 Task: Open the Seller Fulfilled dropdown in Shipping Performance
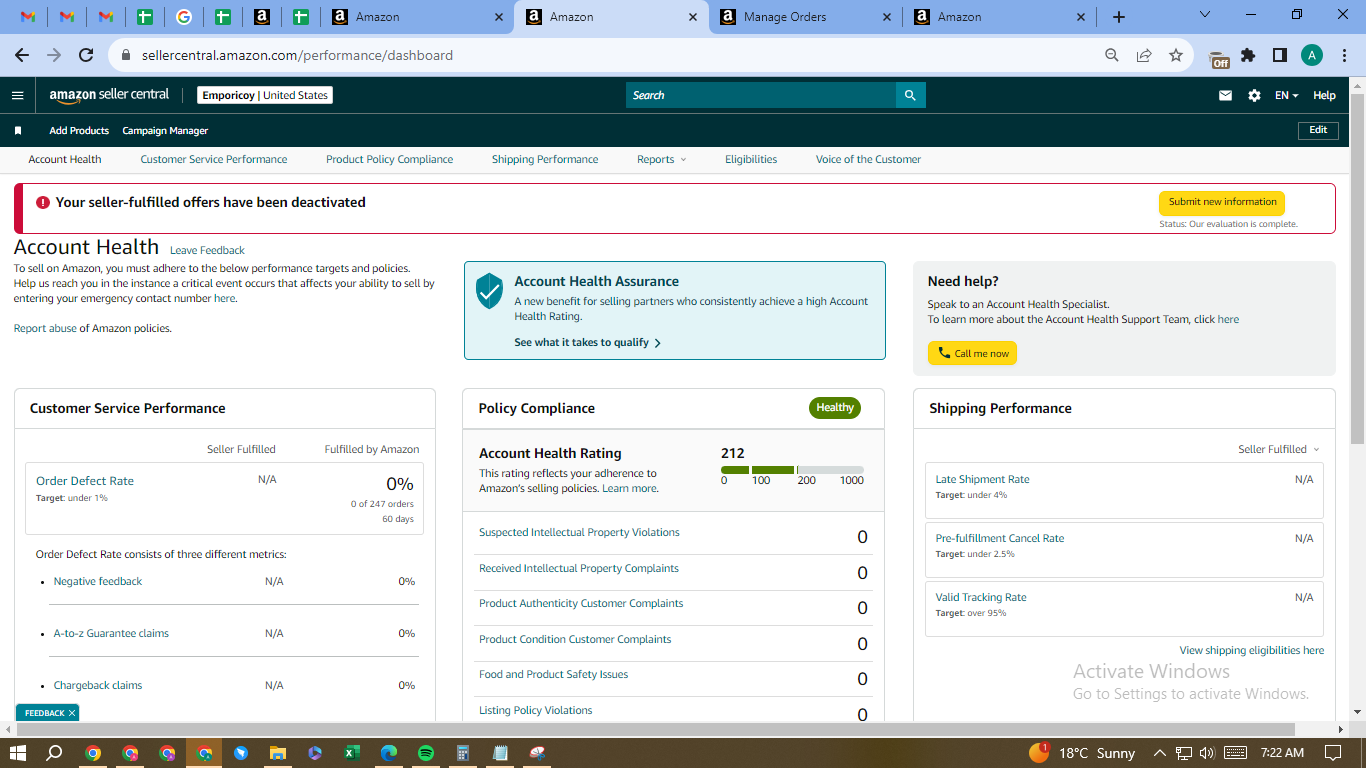(1279, 449)
